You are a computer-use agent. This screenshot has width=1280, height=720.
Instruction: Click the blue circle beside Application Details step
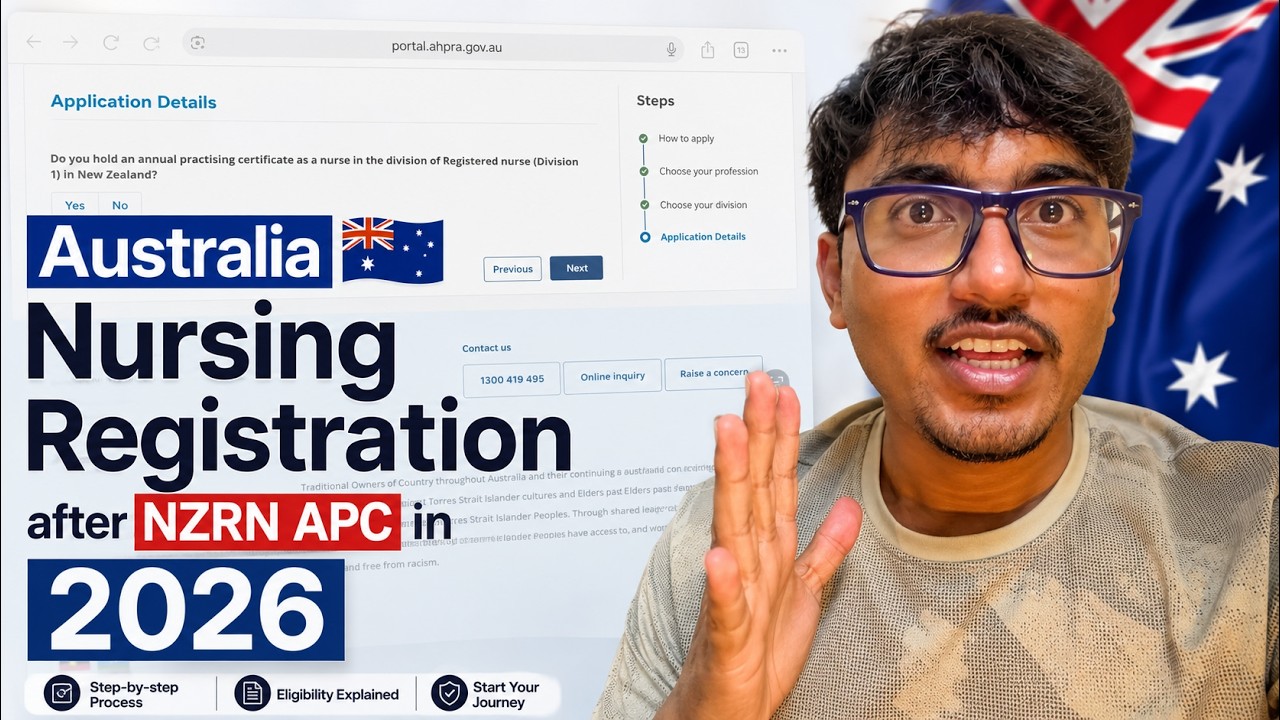pyautogui.click(x=645, y=237)
